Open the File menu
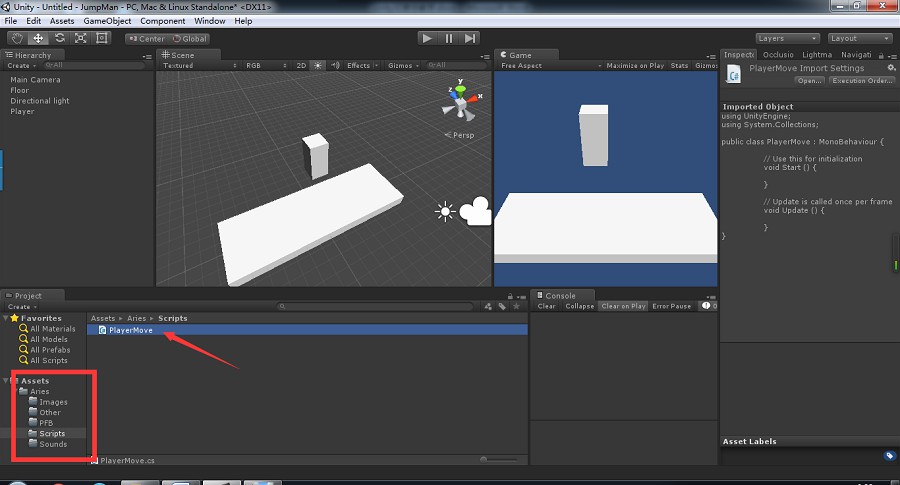900x485 pixels. coord(11,21)
